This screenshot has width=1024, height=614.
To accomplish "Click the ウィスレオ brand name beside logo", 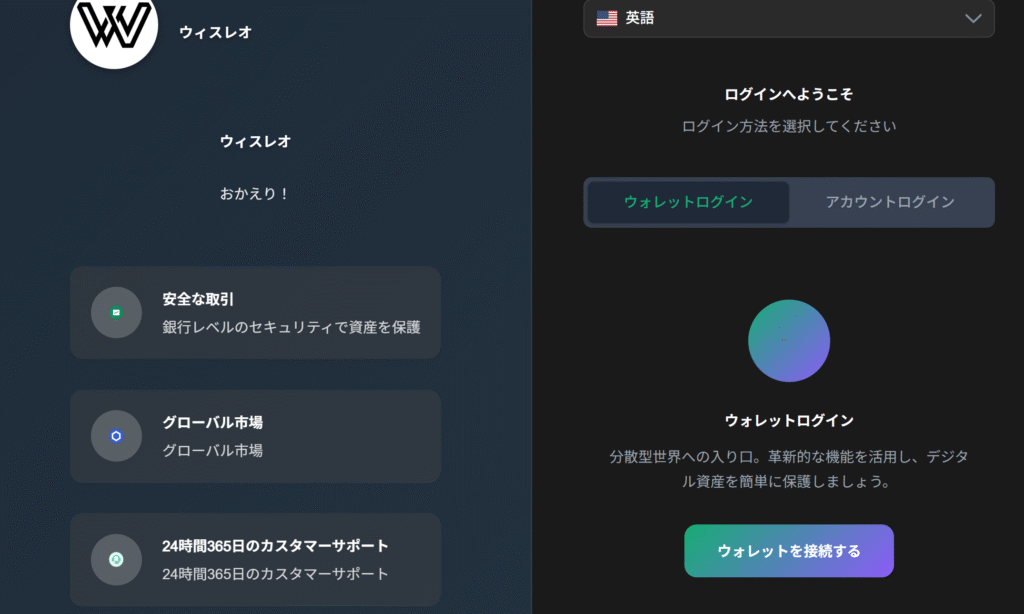I will (x=216, y=33).
